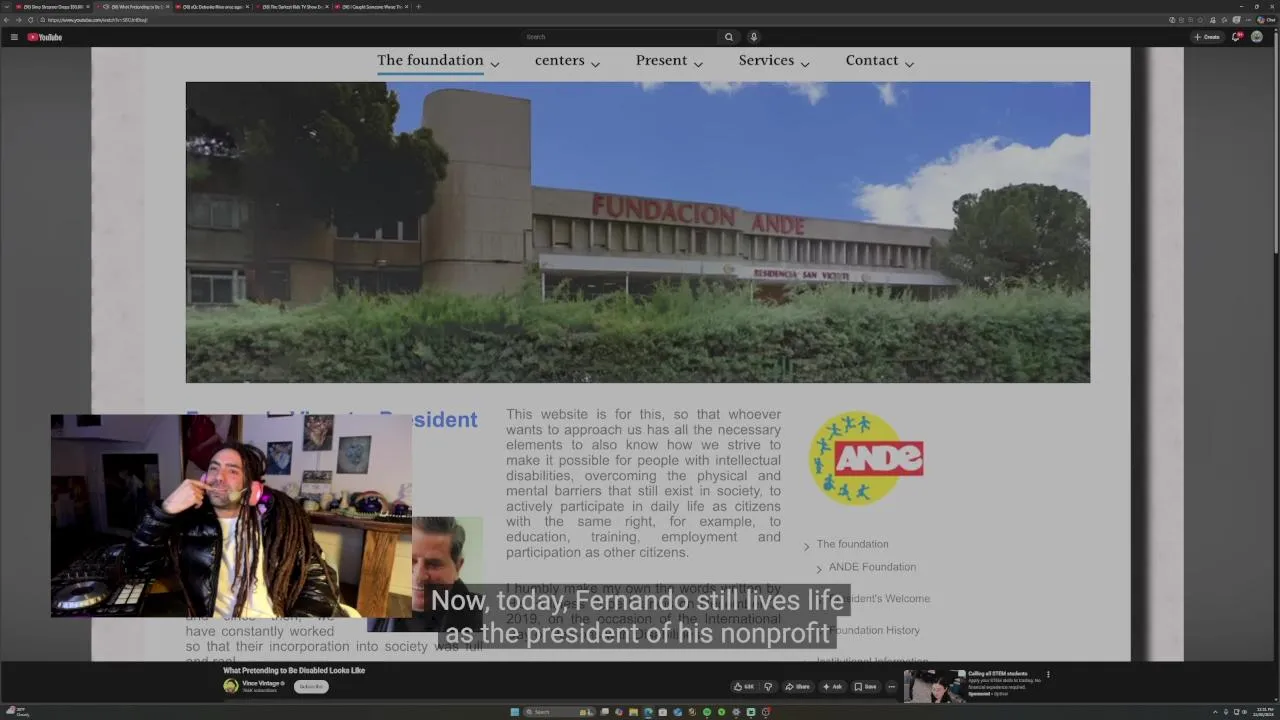Viewport: 1280px width, 720px height.
Task: Go to the YouTube home logo
Action: click(x=45, y=37)
